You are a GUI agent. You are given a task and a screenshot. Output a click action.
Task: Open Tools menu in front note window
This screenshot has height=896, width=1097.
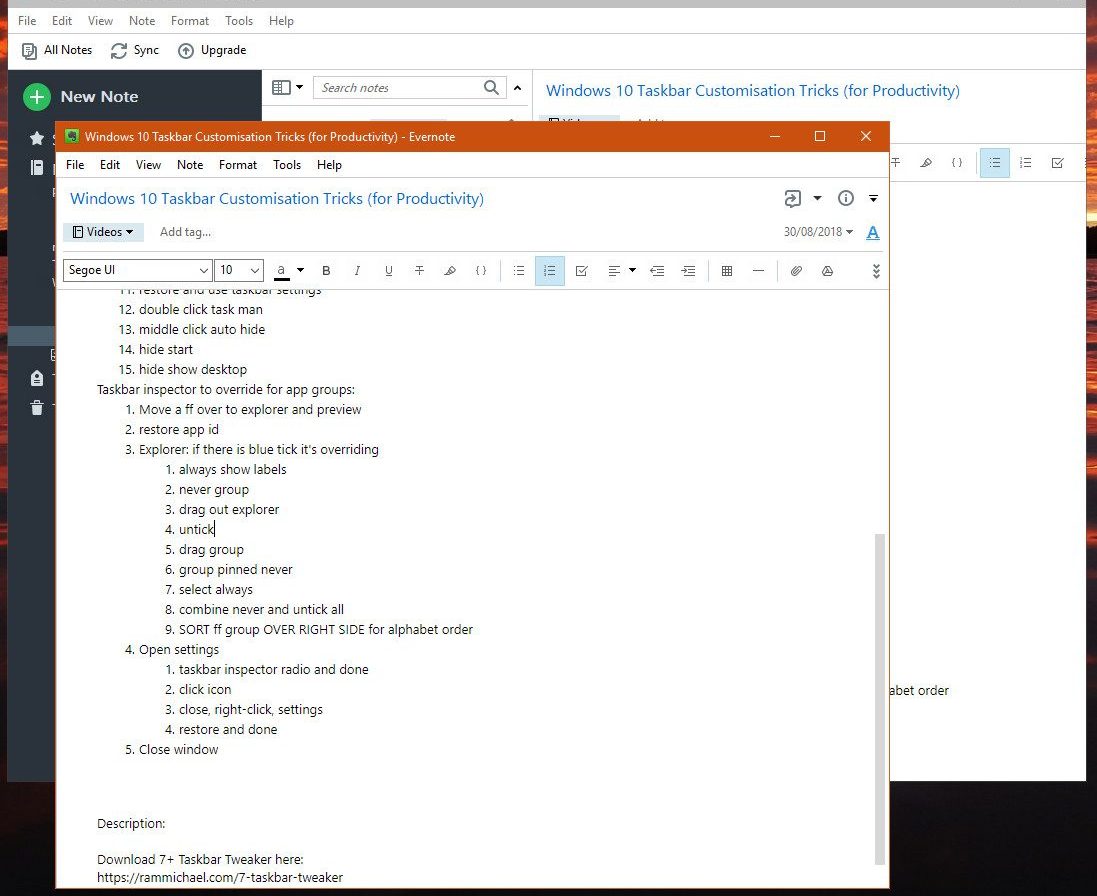287,165
